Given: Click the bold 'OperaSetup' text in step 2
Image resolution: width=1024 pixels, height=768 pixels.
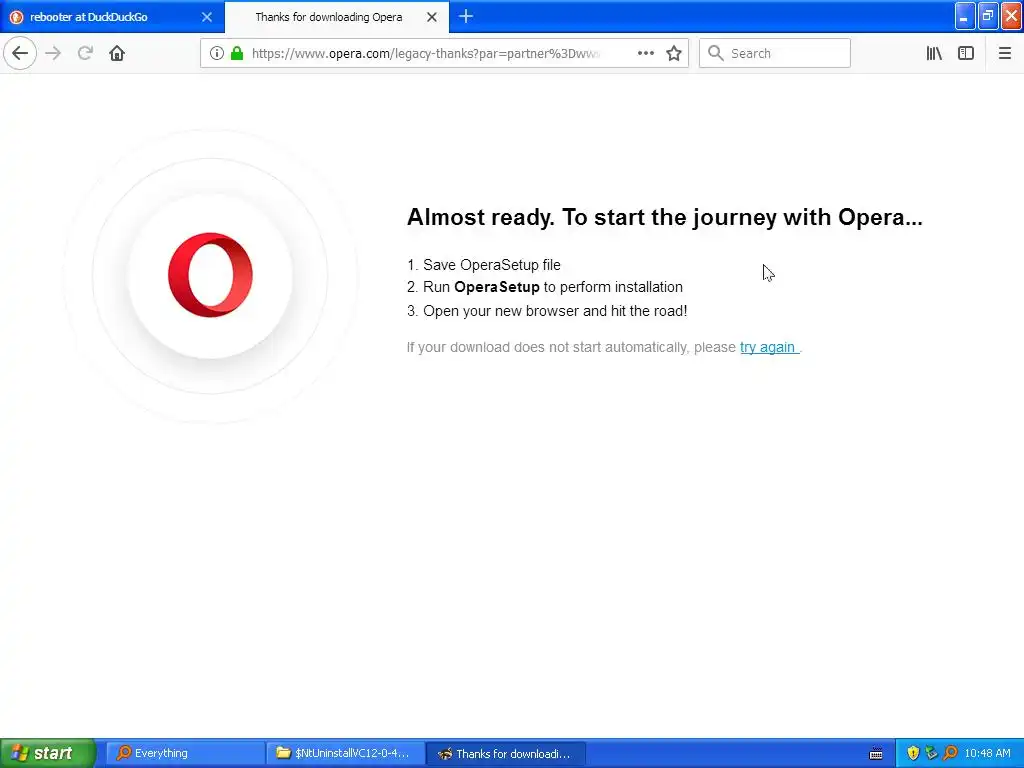Looking at the screenshot, I should pyautogui.click(x=497, y=287).
